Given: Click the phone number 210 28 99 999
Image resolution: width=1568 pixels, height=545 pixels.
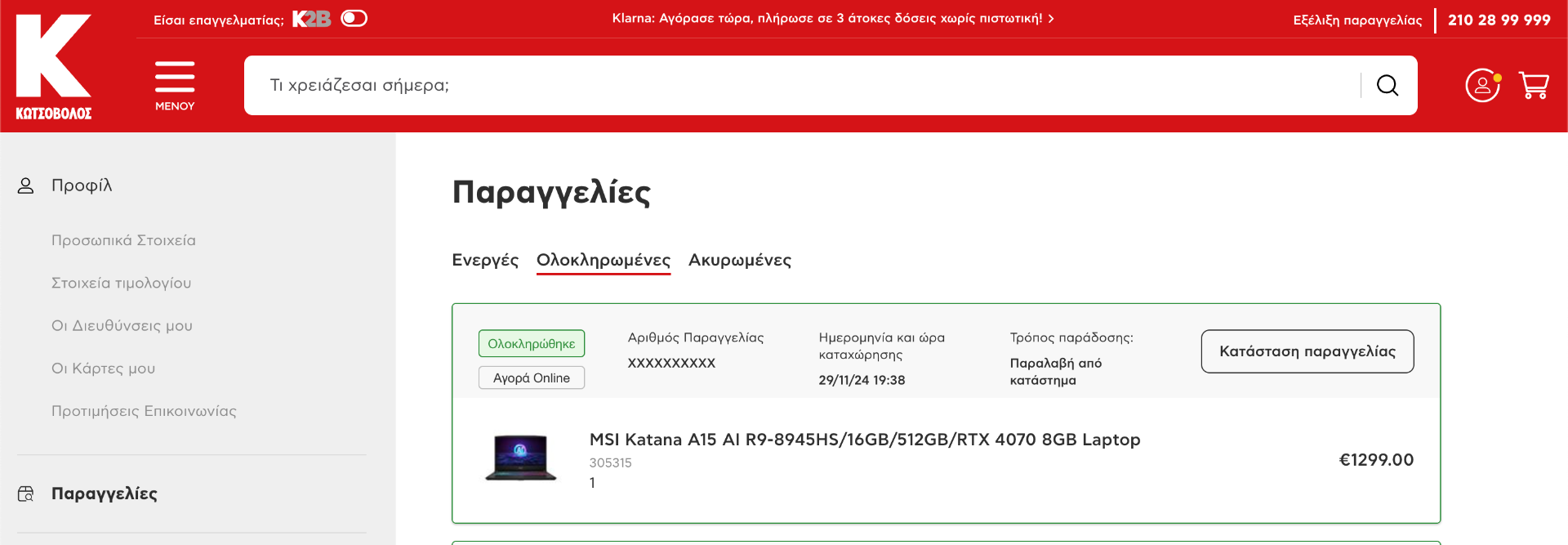Looking at the screenshot, I should pyautogui.click(x=1499, y=20).
